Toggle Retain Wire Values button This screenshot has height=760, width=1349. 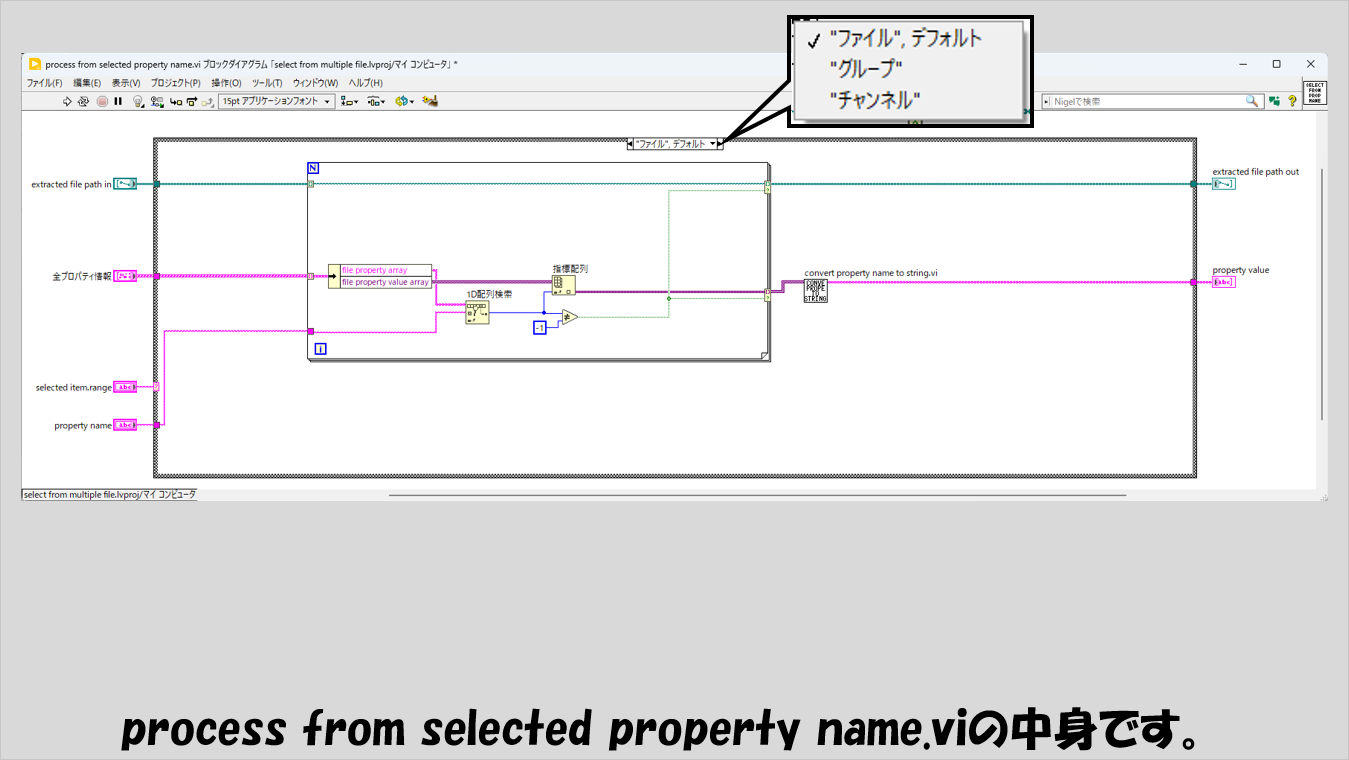click(x=157, y=101)
